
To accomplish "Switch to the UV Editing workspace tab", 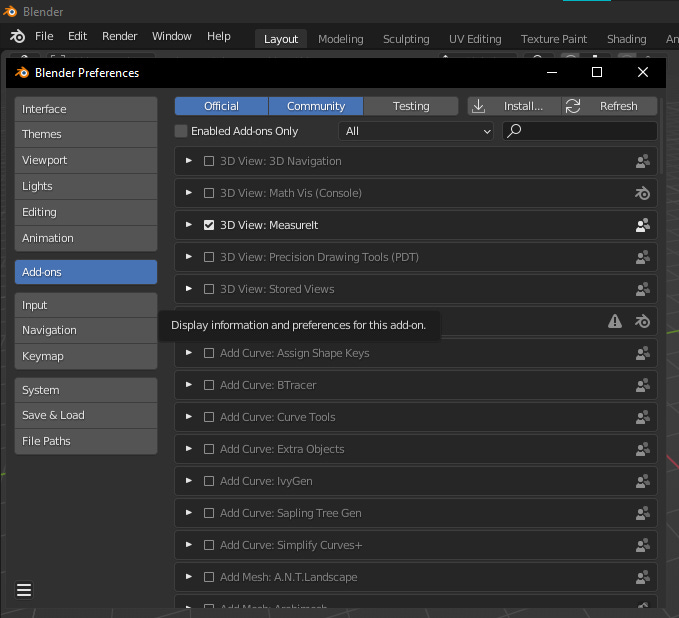I will [x=475, y=39].
